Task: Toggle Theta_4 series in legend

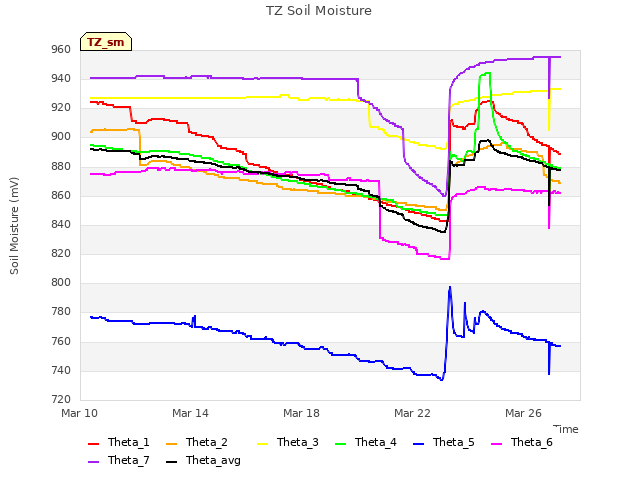Action: click(366, 442)
